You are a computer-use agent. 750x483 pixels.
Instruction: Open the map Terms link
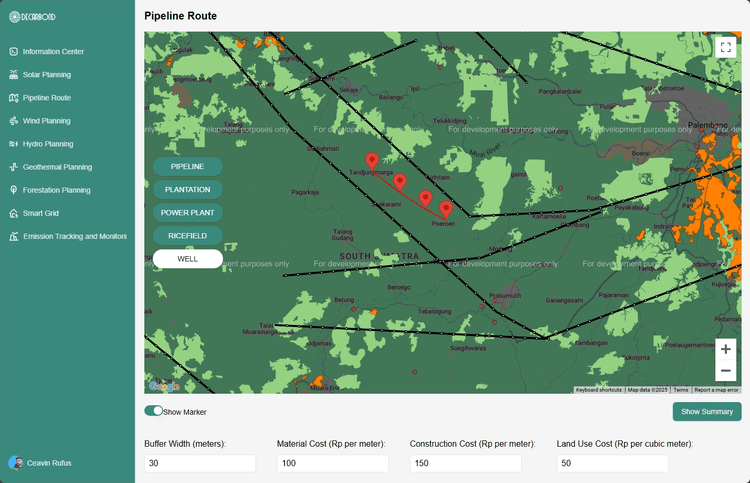click(x=680, y=390)
